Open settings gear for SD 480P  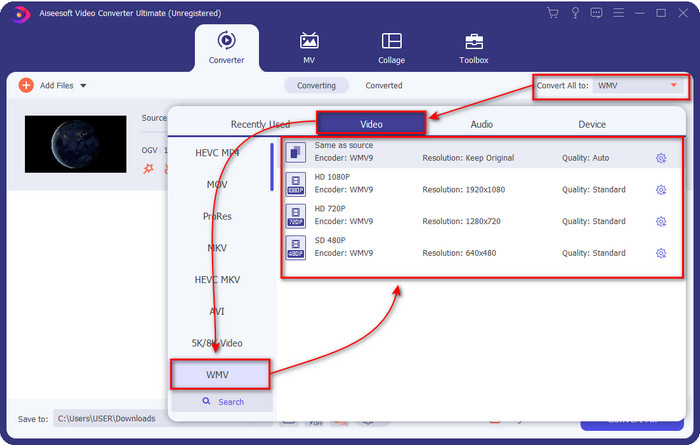pos(661,253)
